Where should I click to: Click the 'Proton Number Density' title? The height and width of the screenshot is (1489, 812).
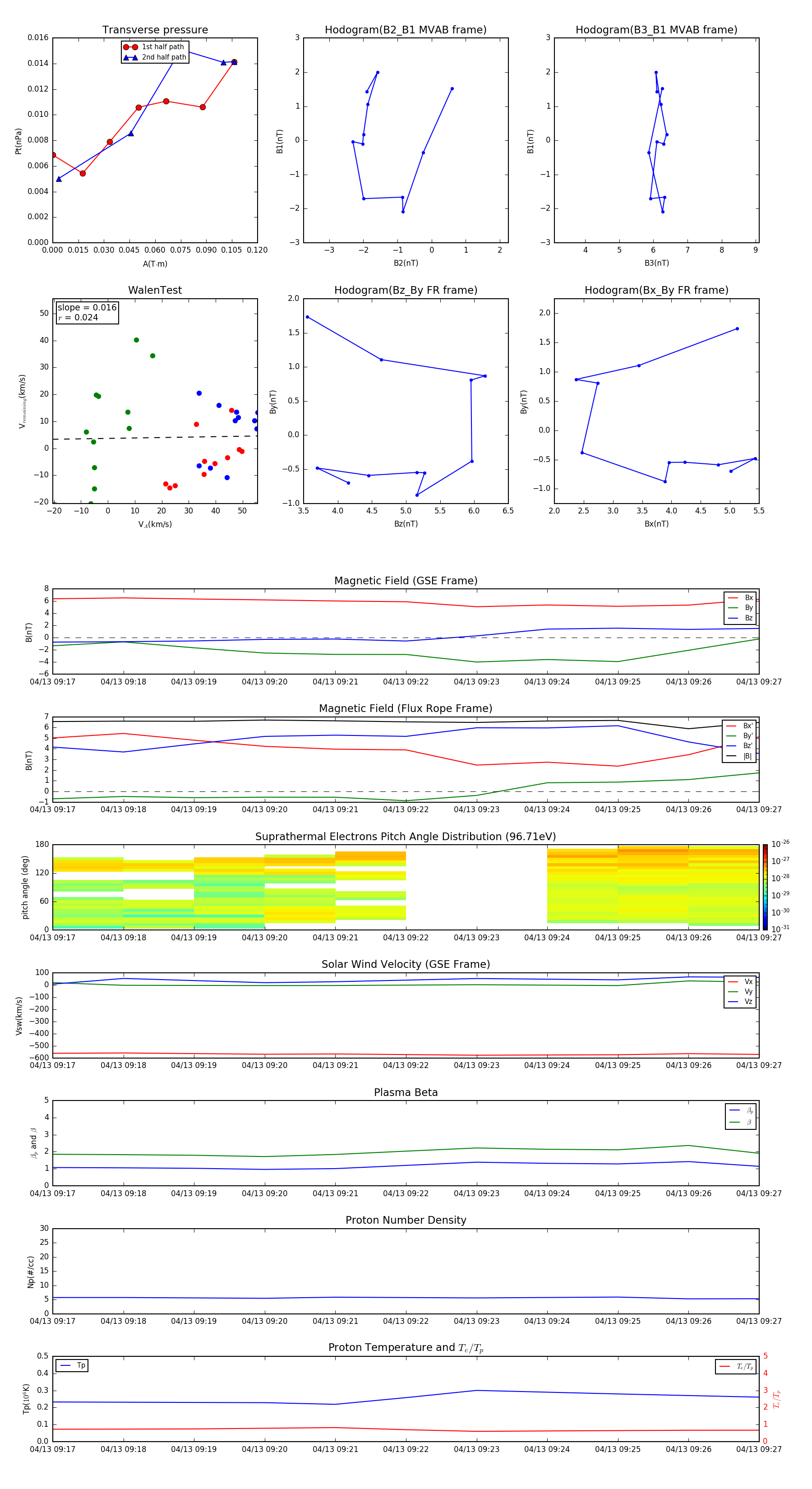(x=406, y=1220)
